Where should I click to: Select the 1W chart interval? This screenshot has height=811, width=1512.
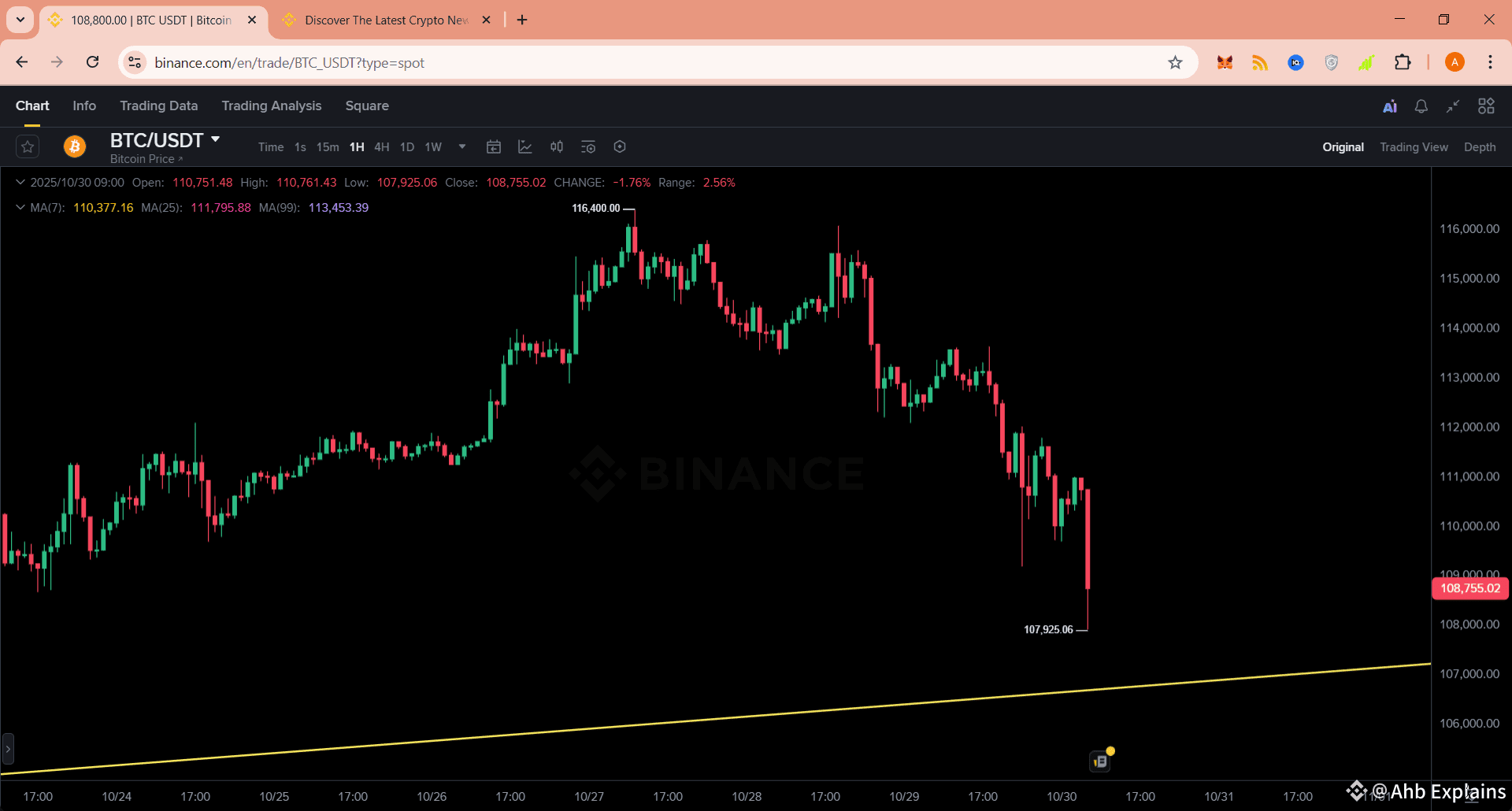[x=433, y=147]
